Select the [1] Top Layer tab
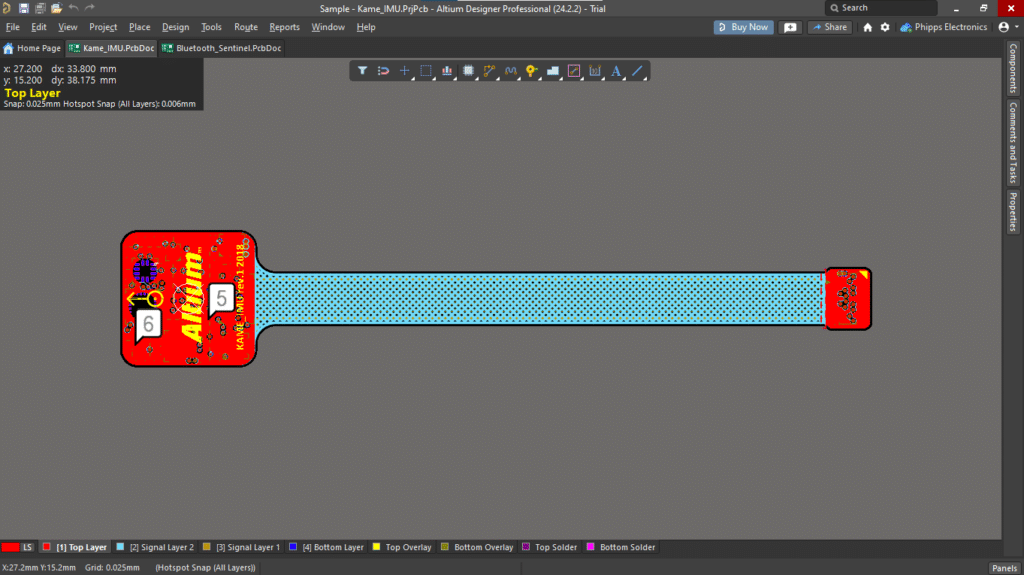 click(x=74, y=548)
